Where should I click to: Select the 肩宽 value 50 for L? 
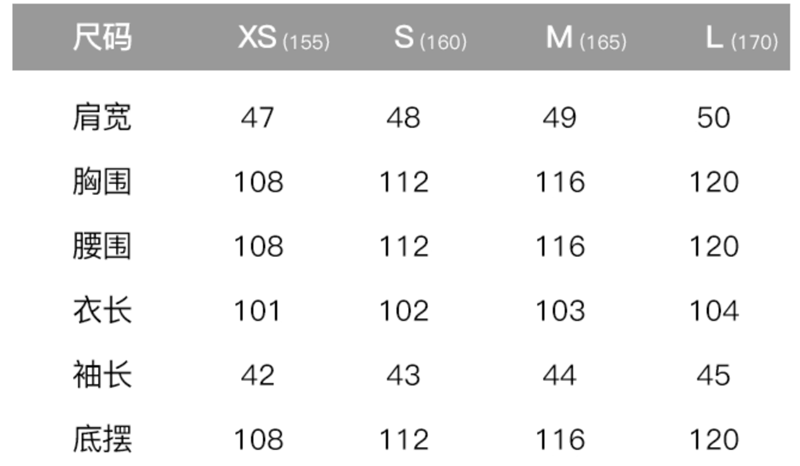pos(714,117)
